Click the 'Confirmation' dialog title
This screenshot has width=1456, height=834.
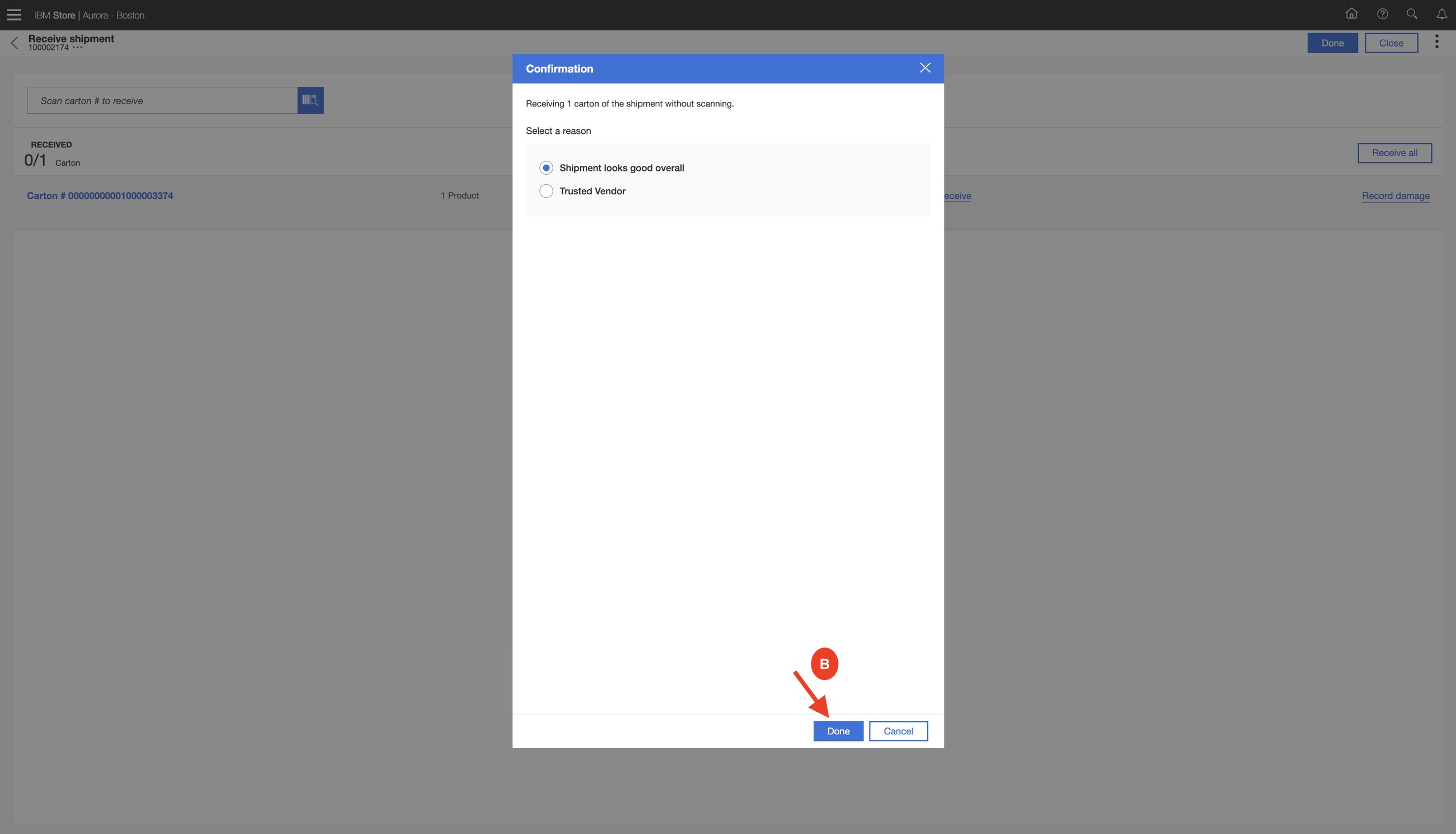click(x=559, y=69)
